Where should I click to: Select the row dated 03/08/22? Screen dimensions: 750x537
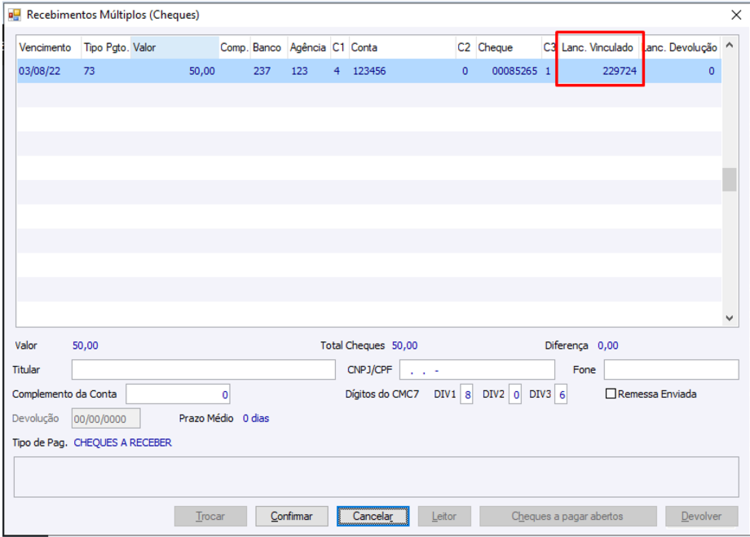point(369,71)
